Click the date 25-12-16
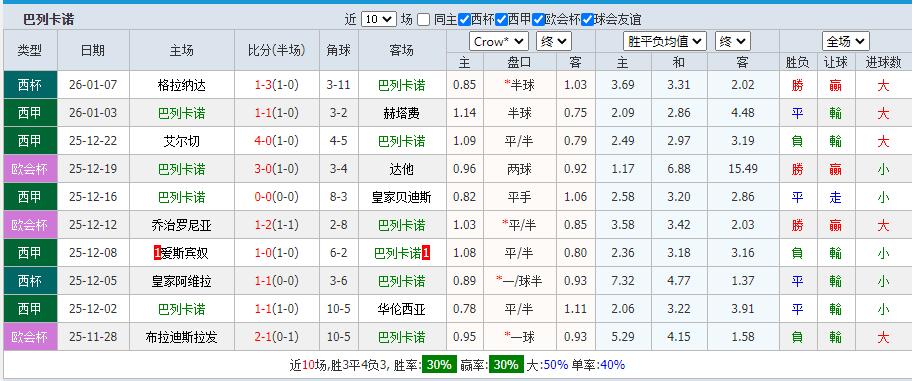The width and height of the screenshot is (912, 381). tap(93, 197)
